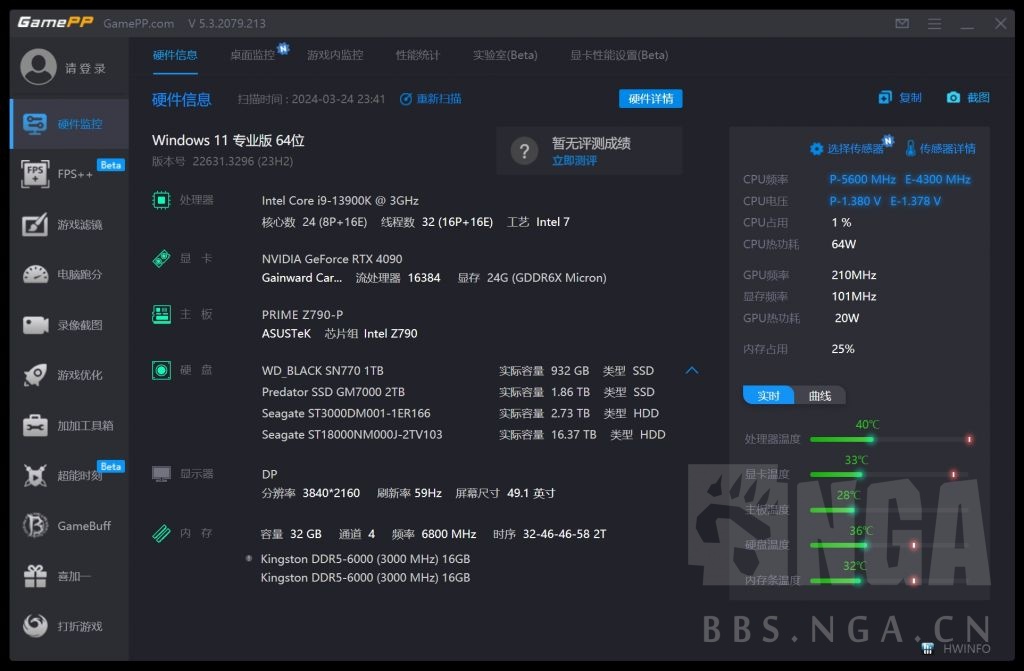Open 传感器详情 sensor details
Screen dimensions: 1024x671
(943, 147)
